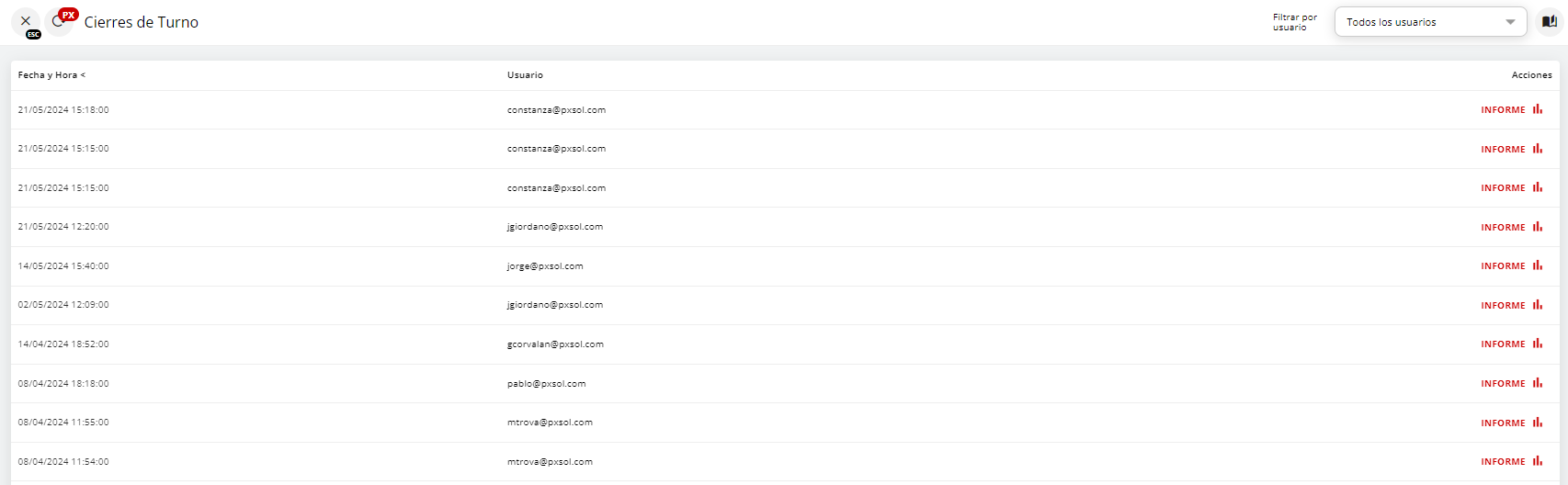Click bar chart icon for 08/04/2024 11:54:00 row
This screenshot has height=485, width=1568.
1537,461
